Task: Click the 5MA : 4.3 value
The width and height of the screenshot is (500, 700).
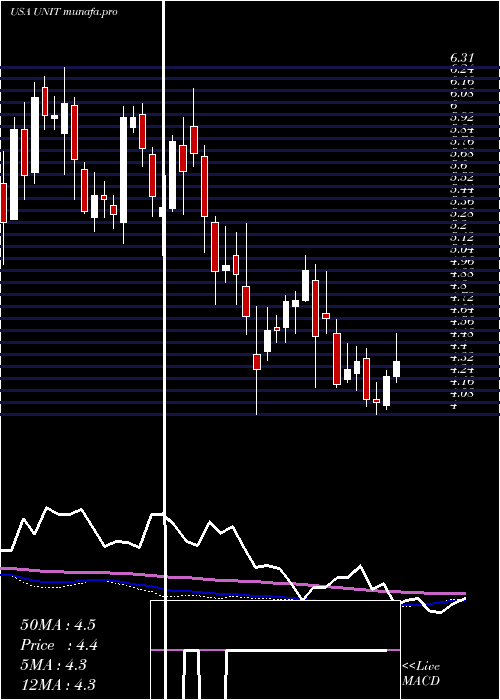Action: click(54, 665)
